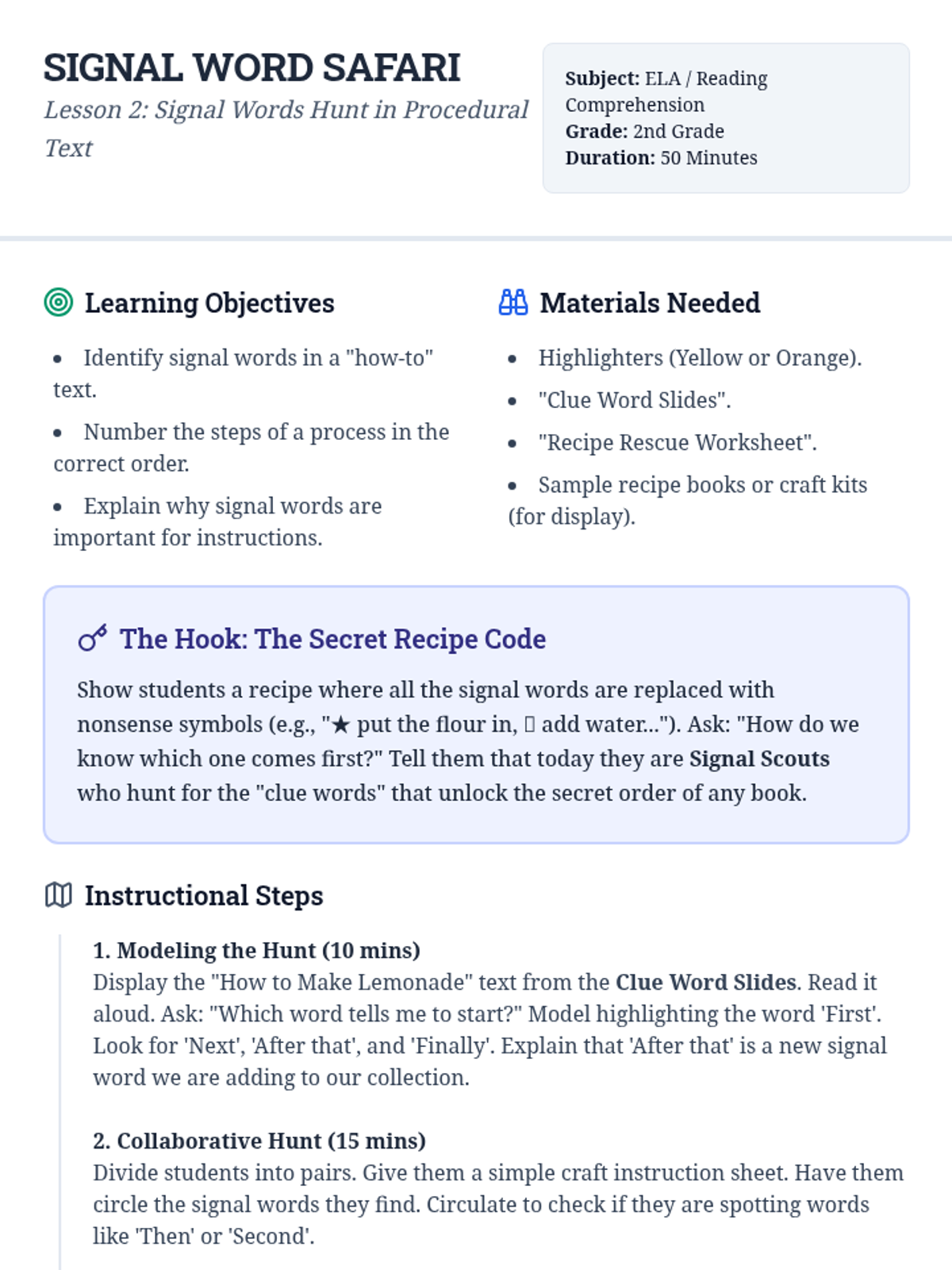This screenshot has height=1270, width=952.
Task: Click the Recipe Rescue Worksheet materials item
Action: click(677, 442)
